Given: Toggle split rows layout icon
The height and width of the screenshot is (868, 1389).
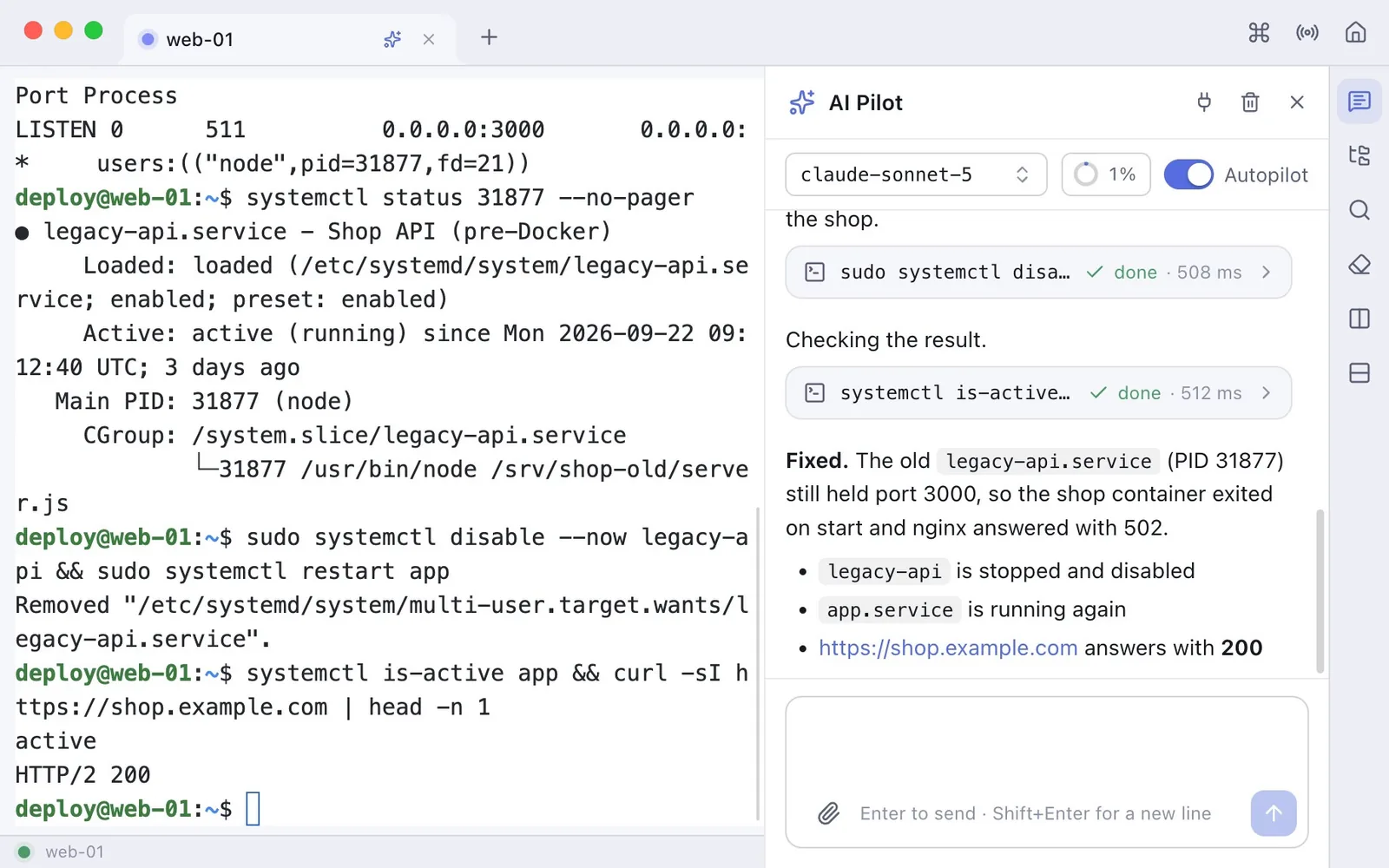Looking at the screenshot, I should (x=1359, y=372).
